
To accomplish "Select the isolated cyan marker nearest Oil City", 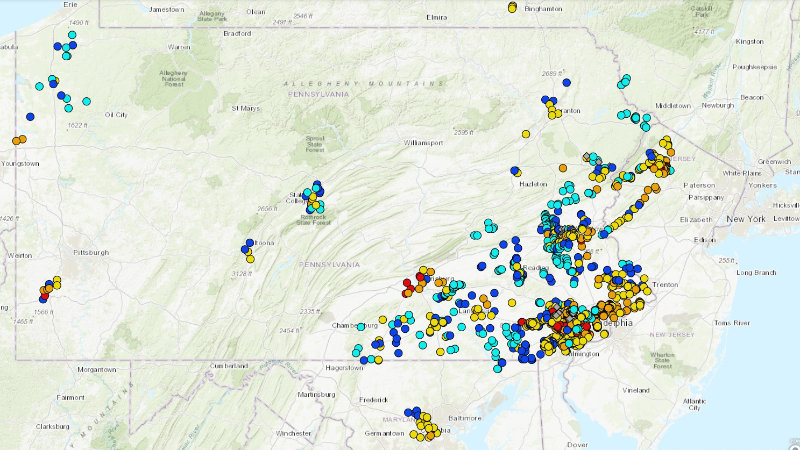I will (86, 102).
